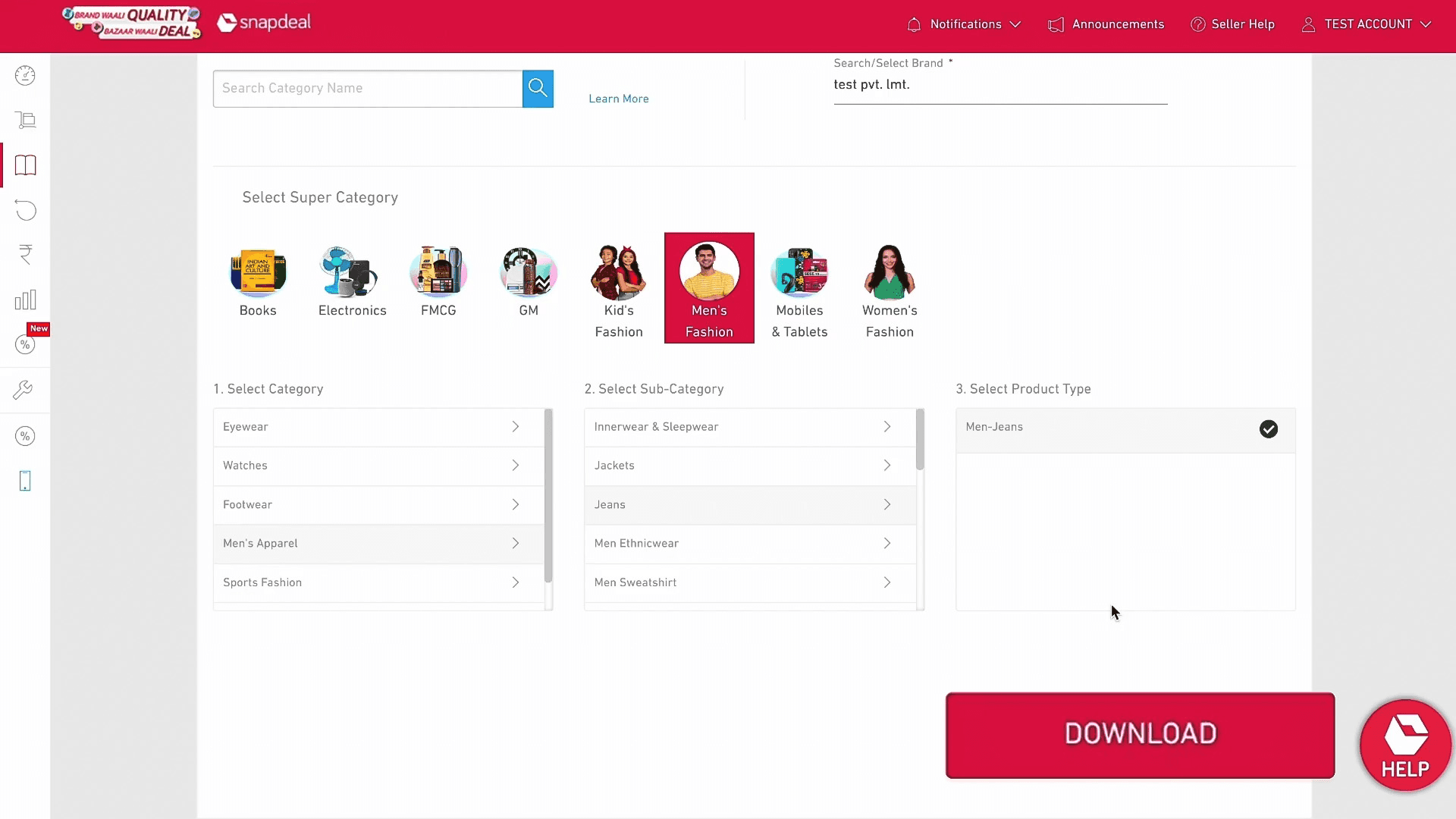This screenshot has height=819, width=1456.
Task: Open Seller Help in the header
Action: click(x=1233, y=24)
